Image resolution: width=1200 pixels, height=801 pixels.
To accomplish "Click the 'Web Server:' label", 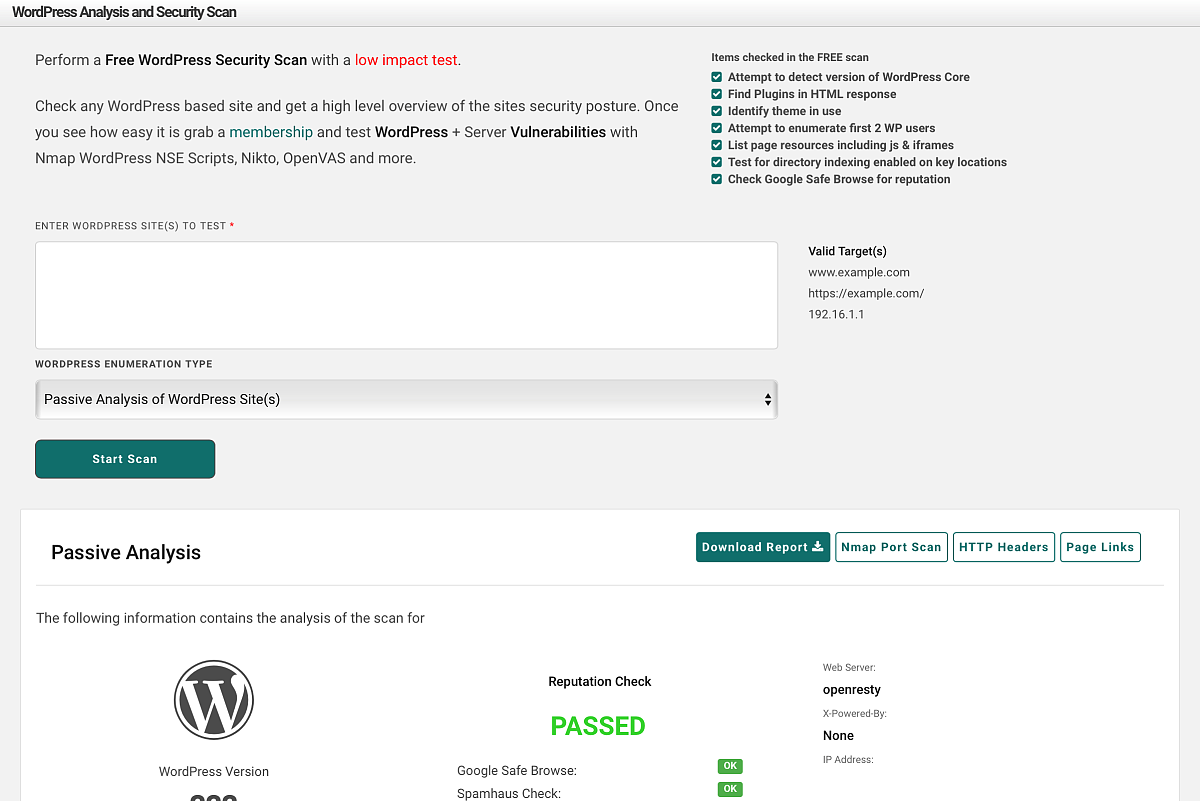I will [x=849, y=667].
